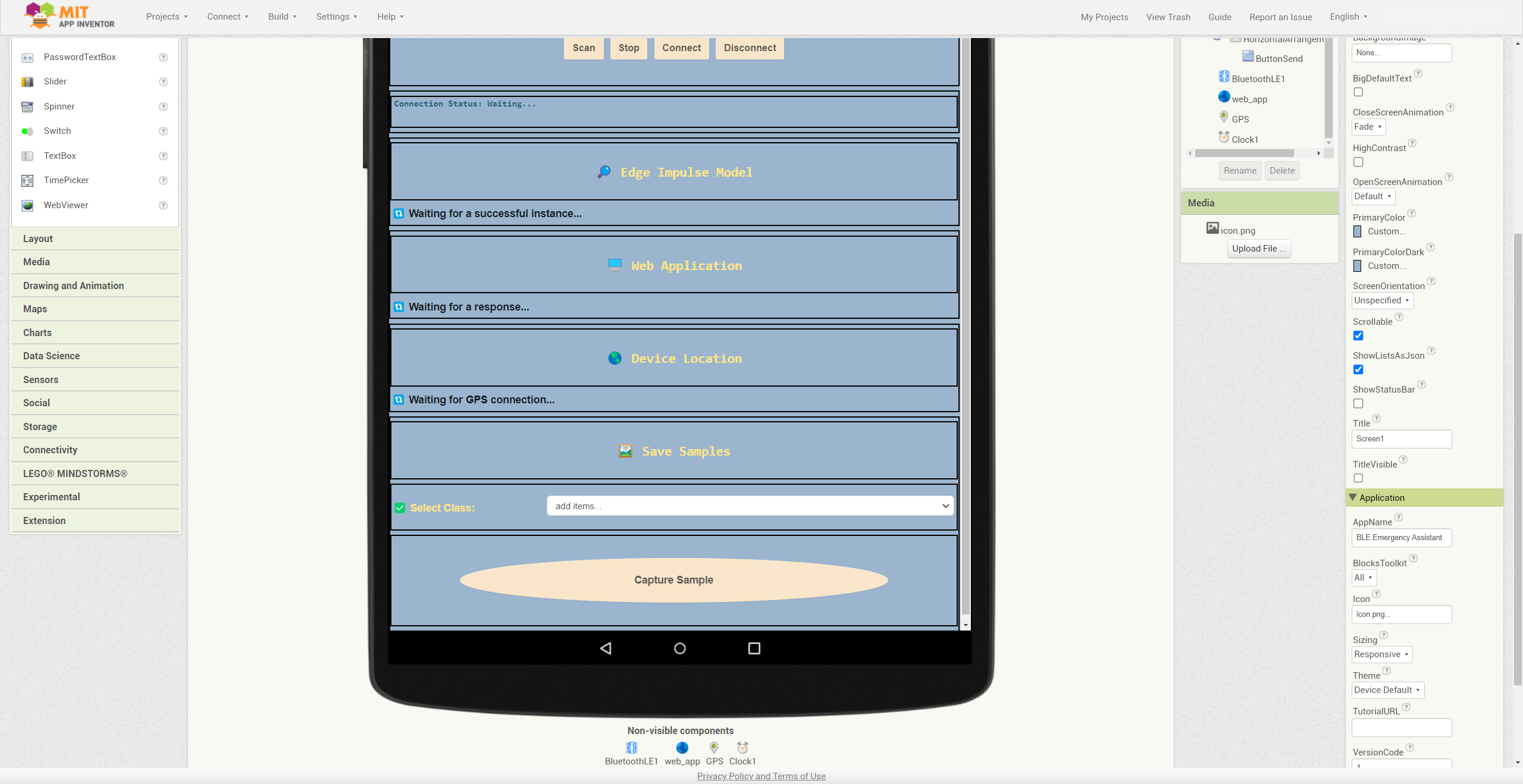Click the Clock1 component icon
1523x784 pixels.
click(1223, 138)
